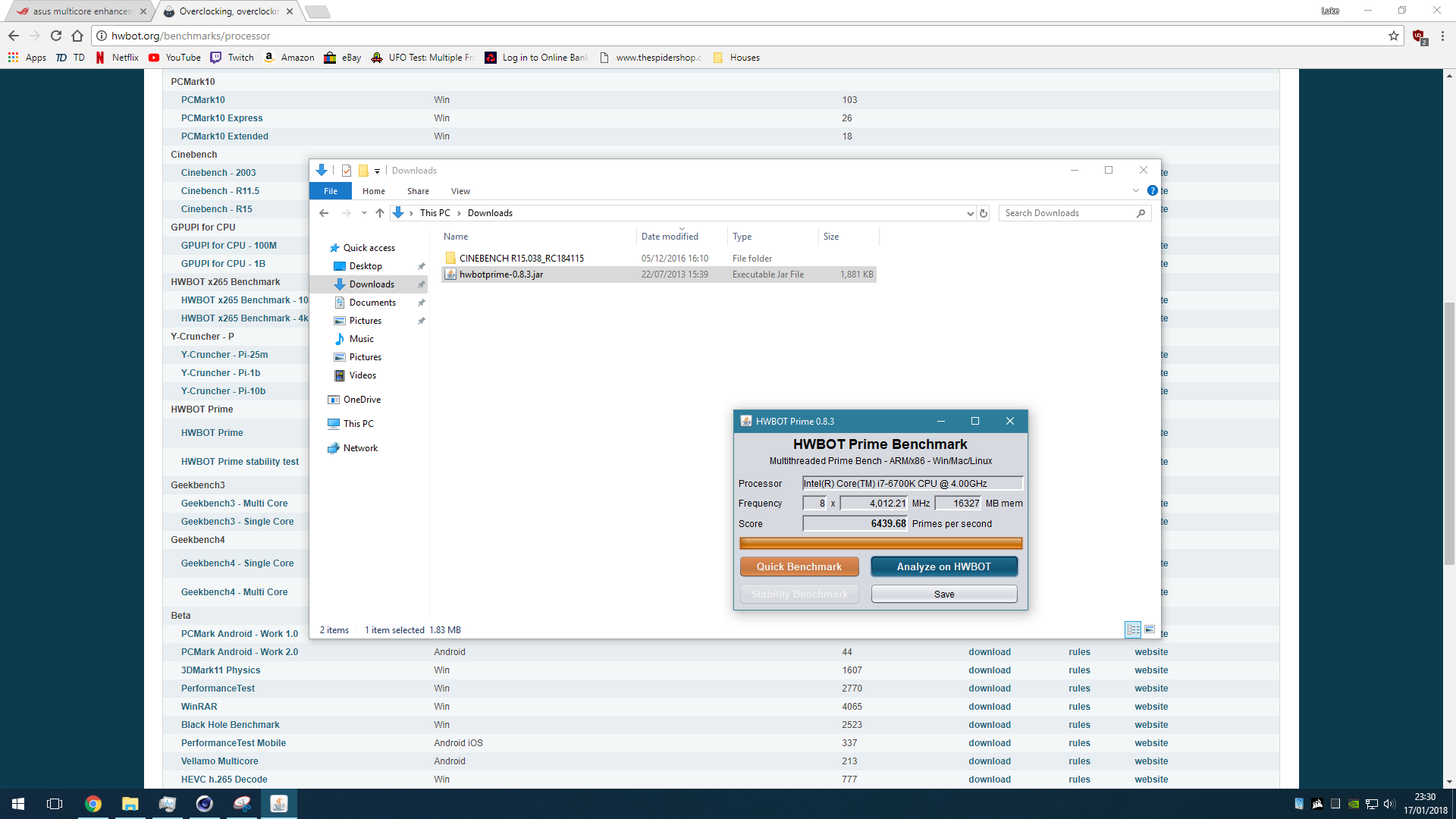Click the Java icon in HWBOT Prime title bar
This screenshot has width=1456, height=819.
coord(745,421)
